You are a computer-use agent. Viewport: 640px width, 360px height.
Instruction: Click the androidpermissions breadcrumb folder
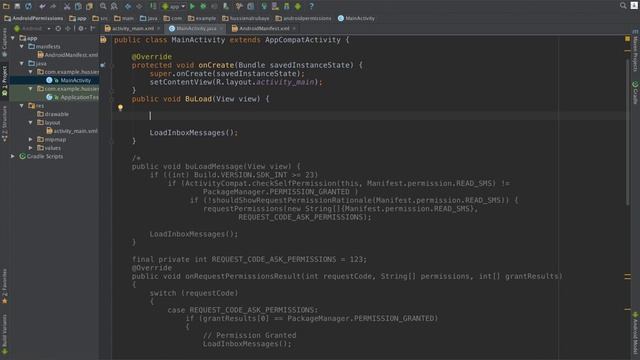tap(303, 18)
